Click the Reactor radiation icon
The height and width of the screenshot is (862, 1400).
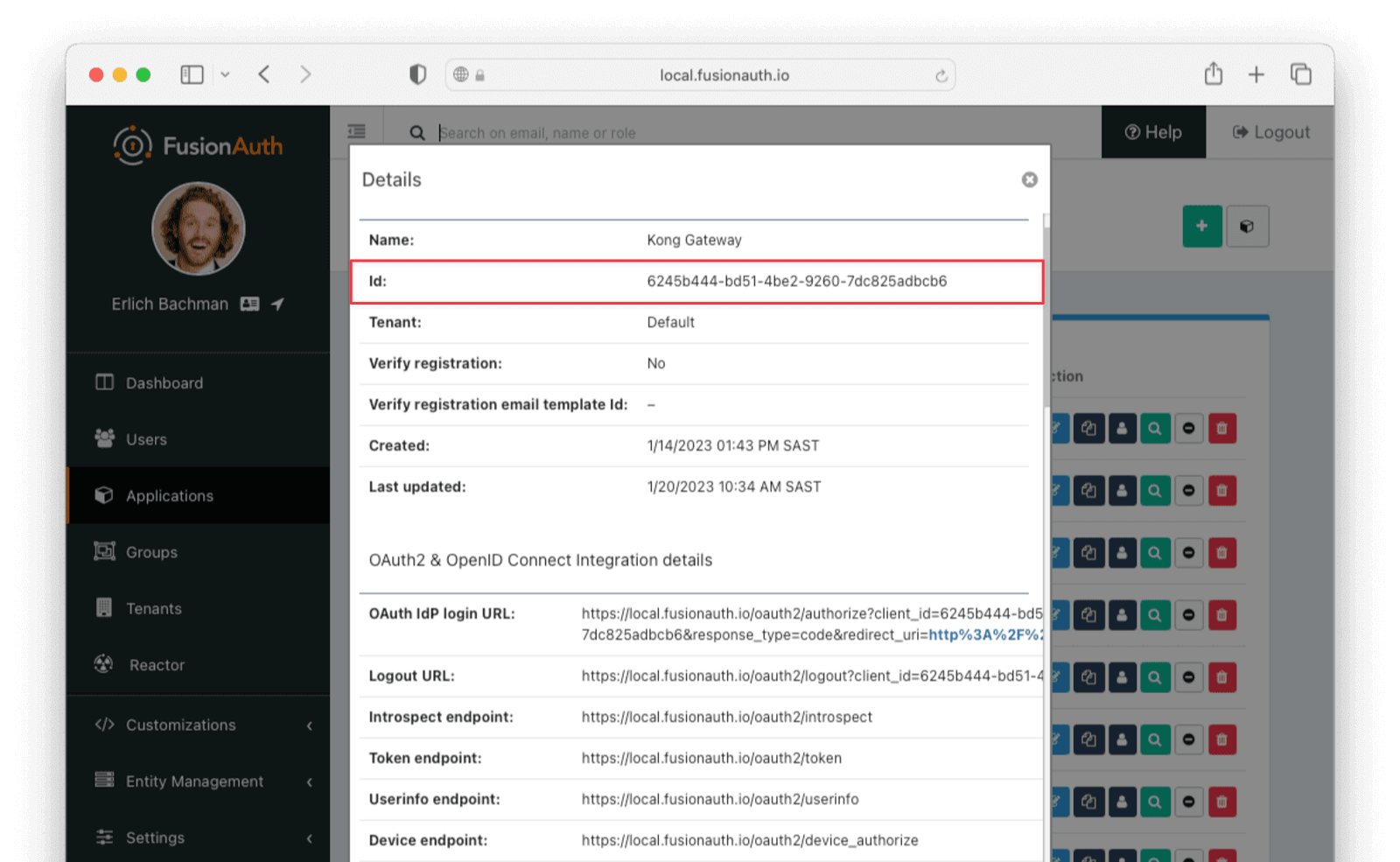[103, 664]
